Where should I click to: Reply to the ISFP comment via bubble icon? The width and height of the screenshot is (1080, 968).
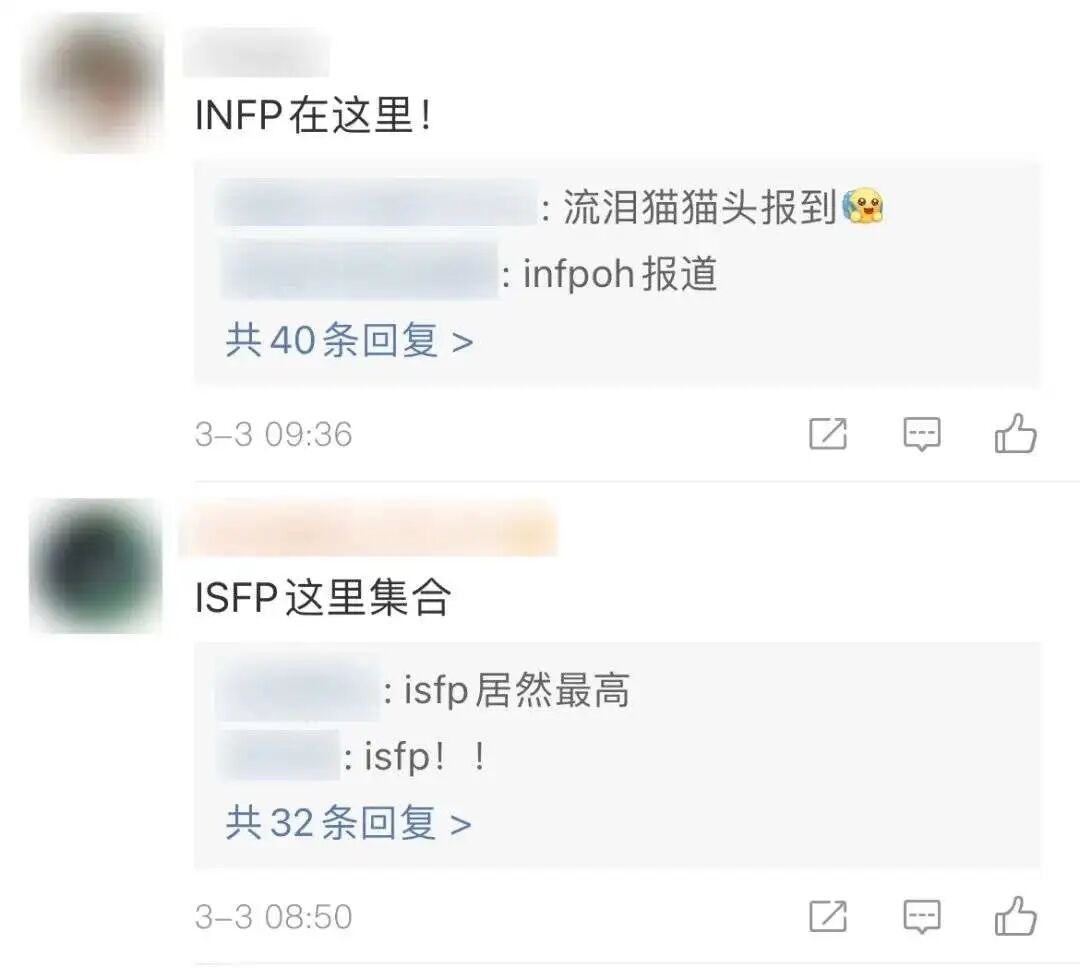click(922, 916)
